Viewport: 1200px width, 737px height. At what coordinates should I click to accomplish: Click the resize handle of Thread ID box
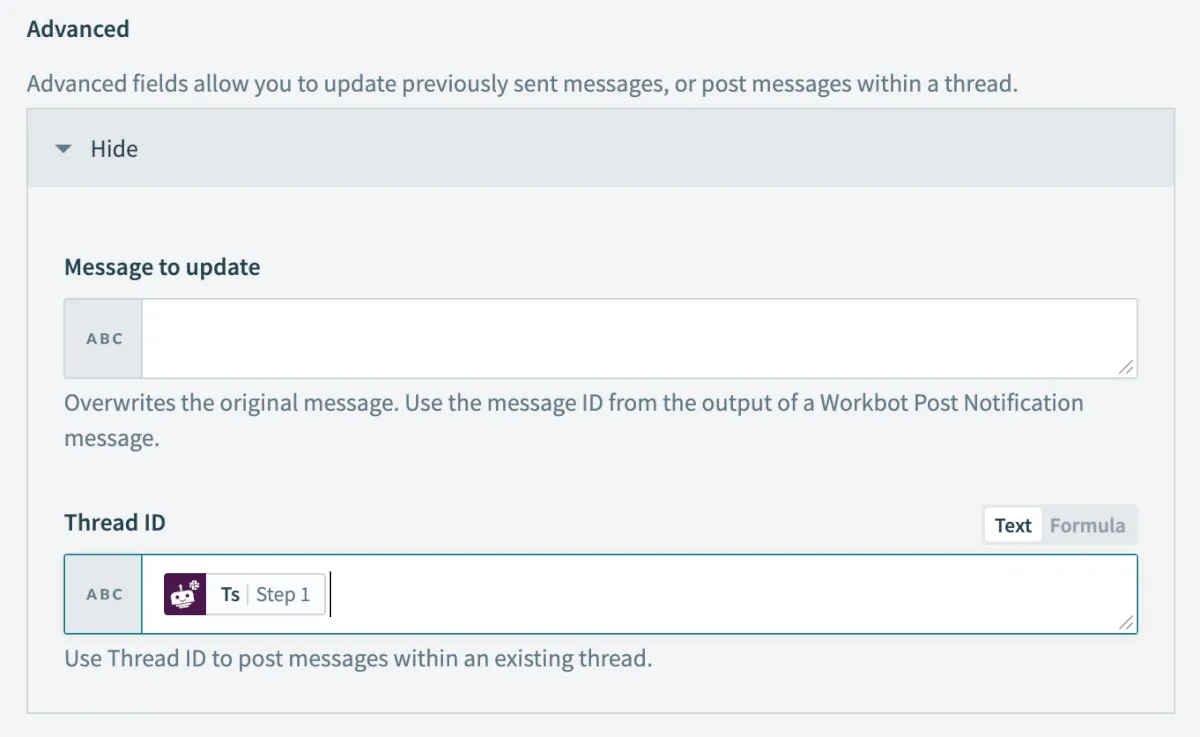point(1126,622)
